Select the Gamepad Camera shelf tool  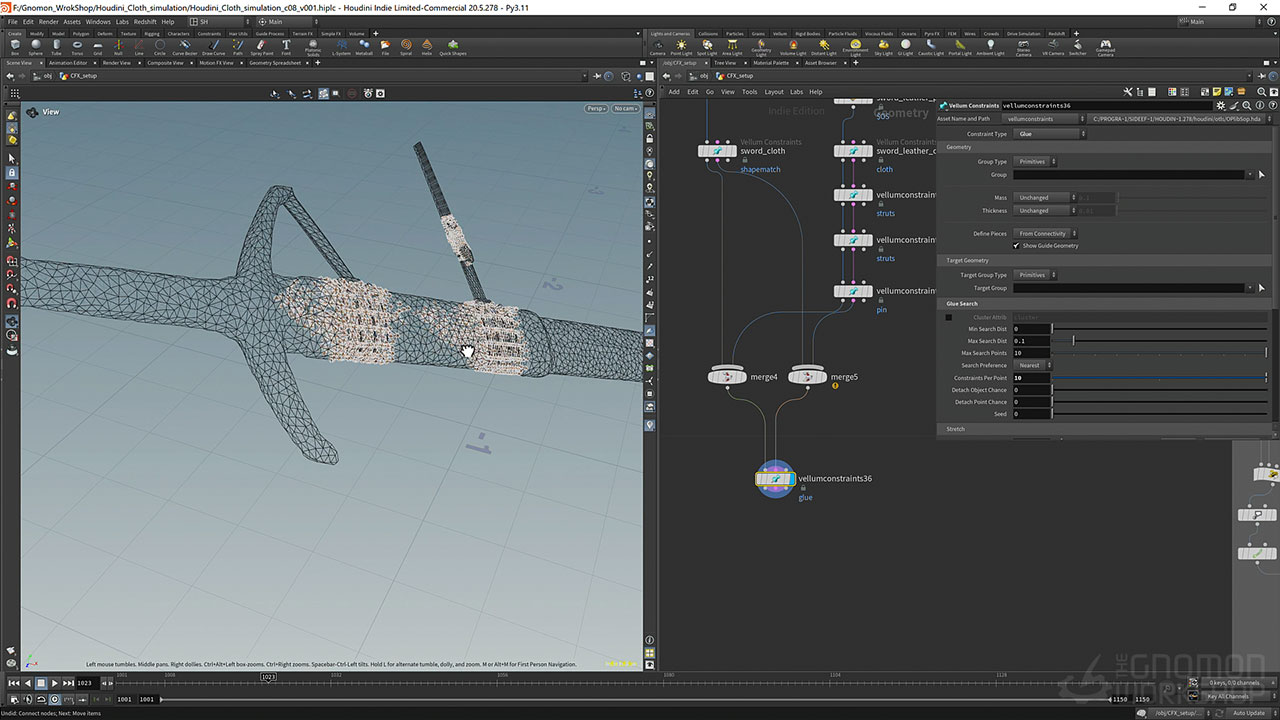pyautogui.click(x=1105, y=45)
